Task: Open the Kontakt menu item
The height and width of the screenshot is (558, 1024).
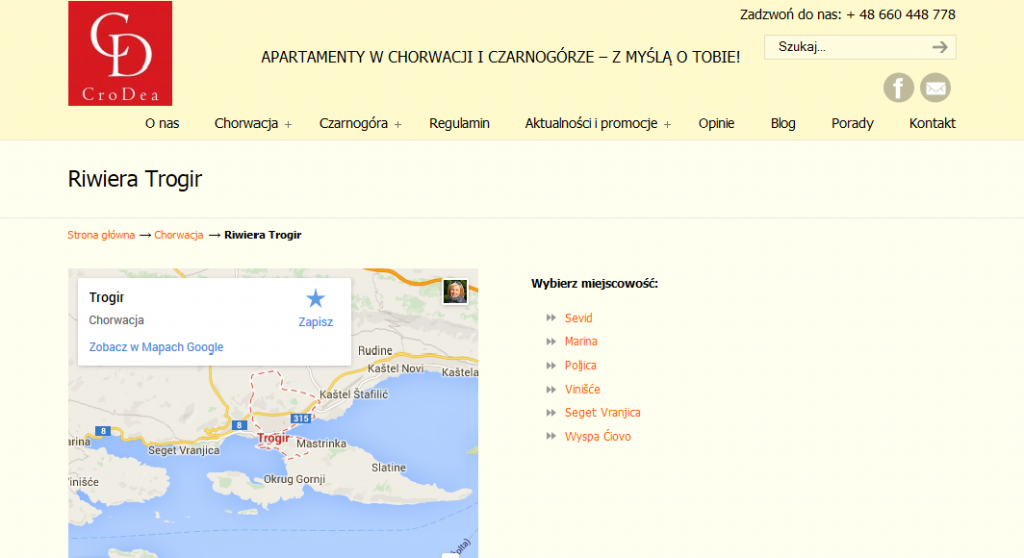Action: click(932, 124)
